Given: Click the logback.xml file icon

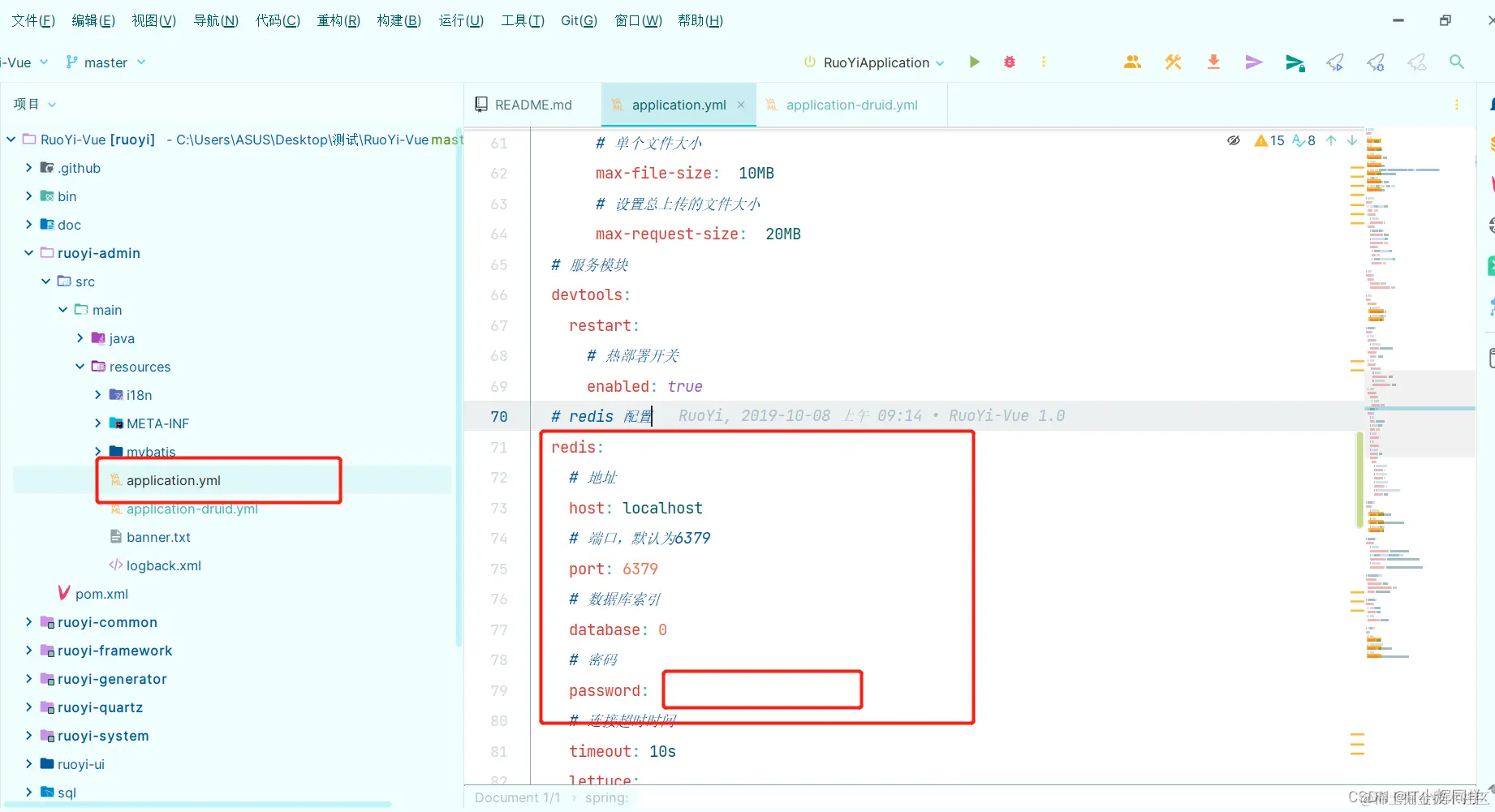Looking at the screenshot, I should click(x=116, y=565).
